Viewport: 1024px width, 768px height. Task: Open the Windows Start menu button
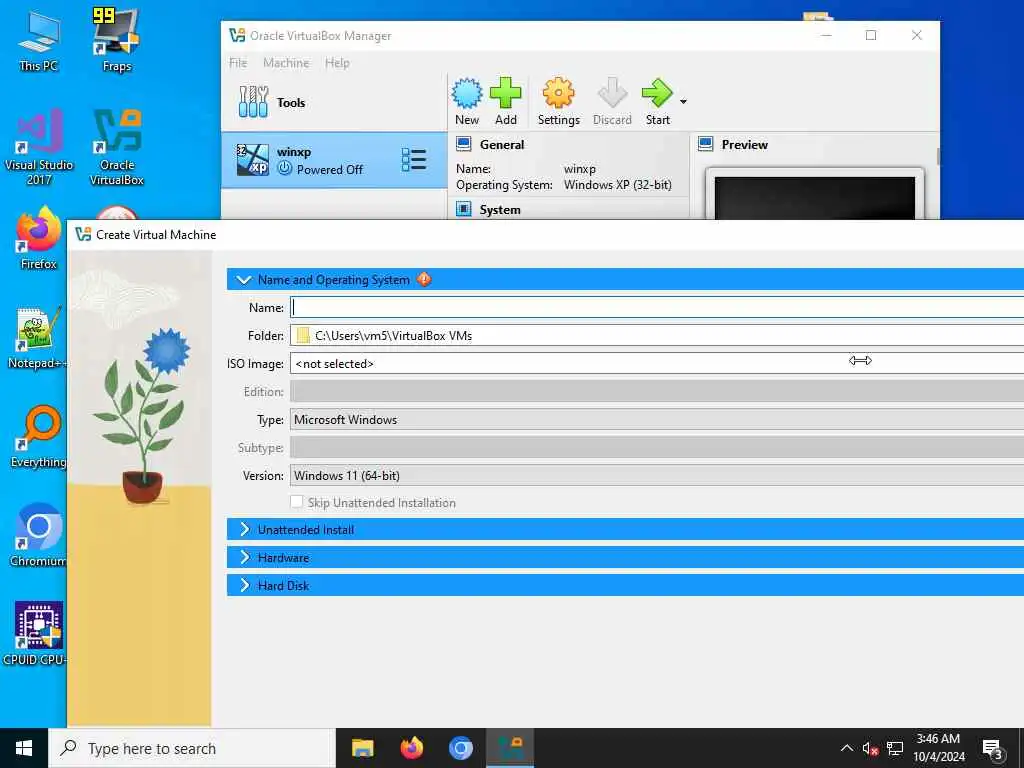[x=24, y=748]
